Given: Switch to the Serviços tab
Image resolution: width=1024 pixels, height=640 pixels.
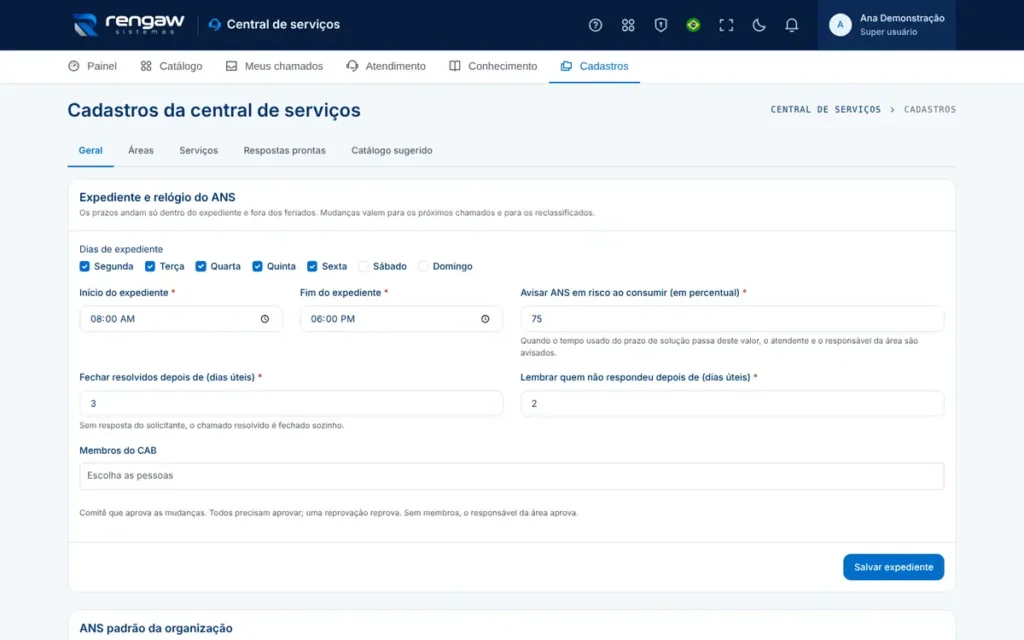Looking at the screenshot, I should pos(199,150).
